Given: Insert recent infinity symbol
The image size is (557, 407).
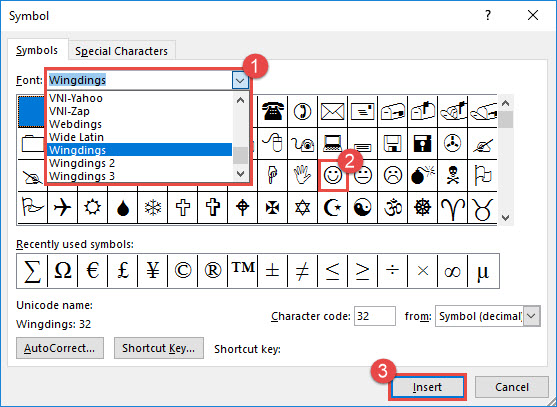Looking at the screenshot, I should point(452,271).
